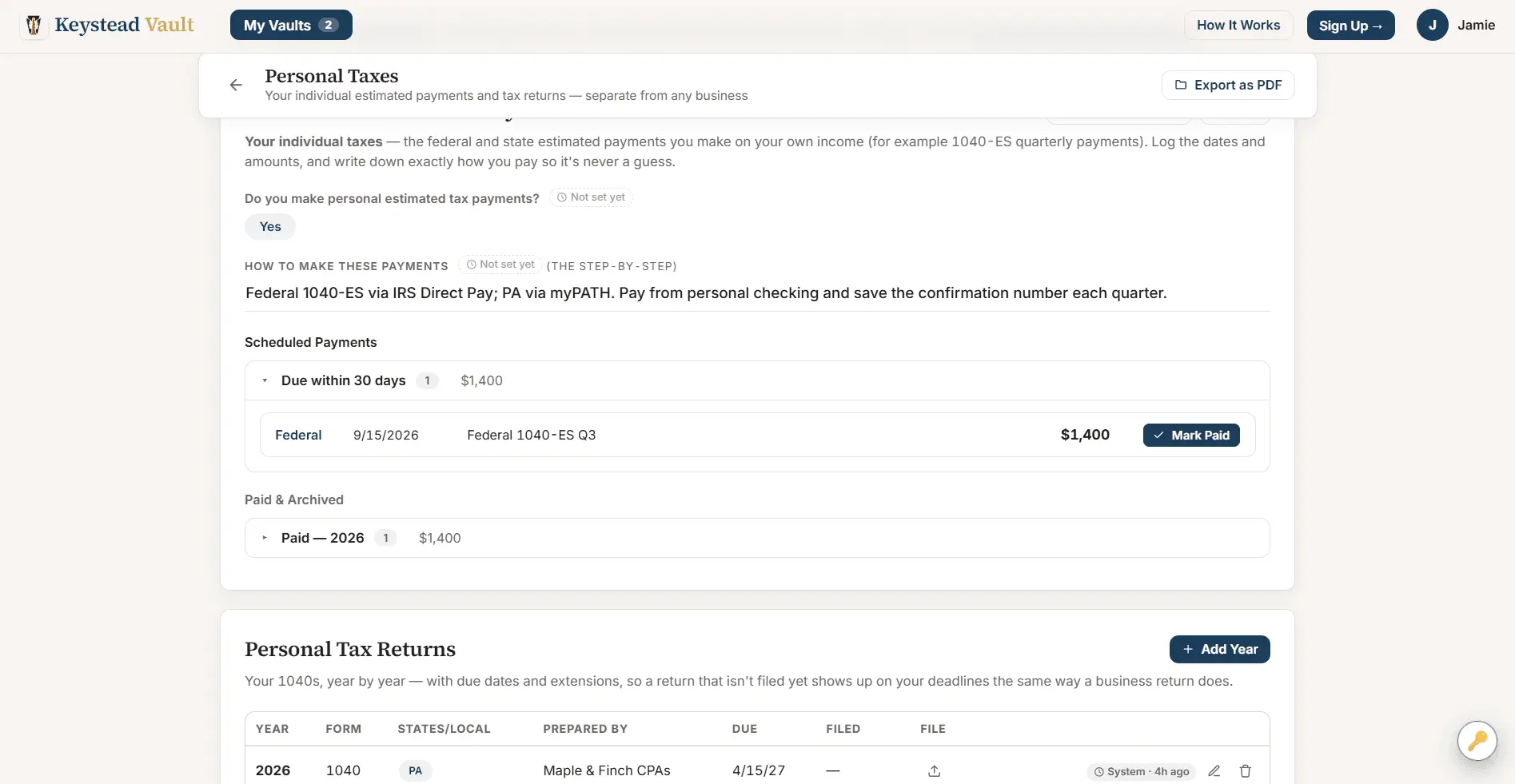This screenshot has width=1515, height=784.
Task: Go back with the left arrow icon
Action: point(236,86)
